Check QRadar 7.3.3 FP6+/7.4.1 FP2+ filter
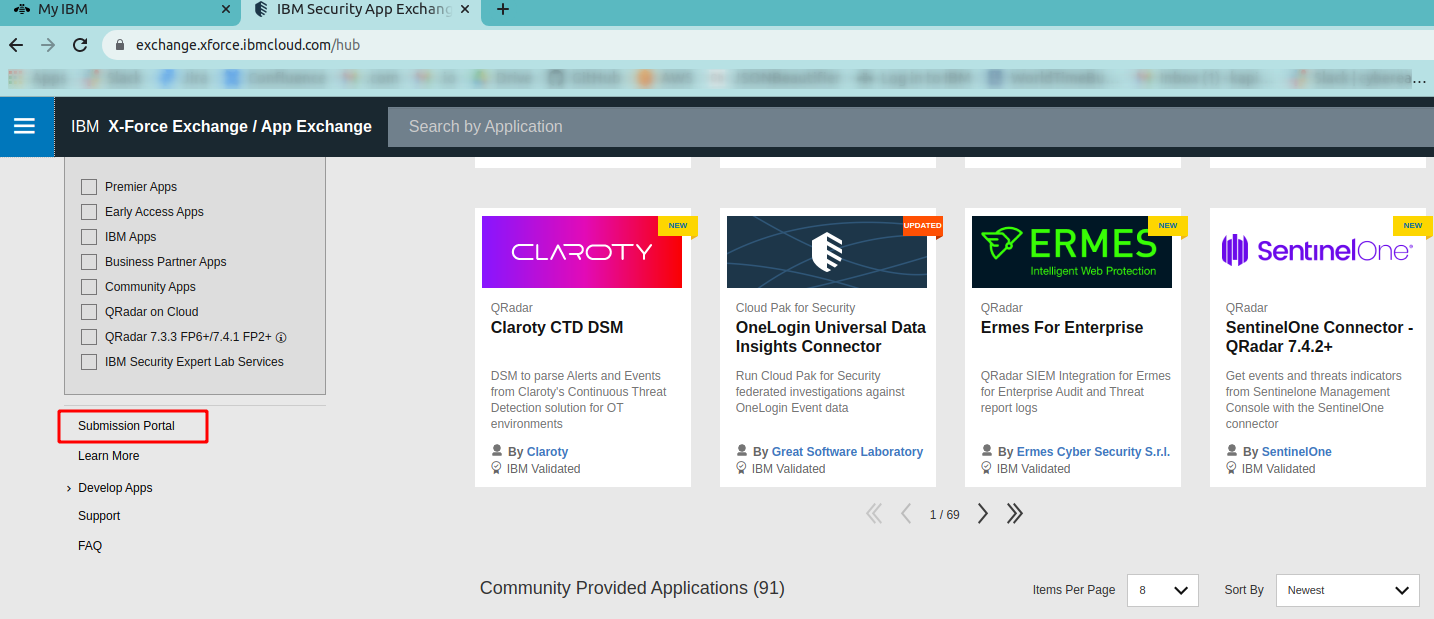This screenshot has width=1434, height=619. pos(89,337)
